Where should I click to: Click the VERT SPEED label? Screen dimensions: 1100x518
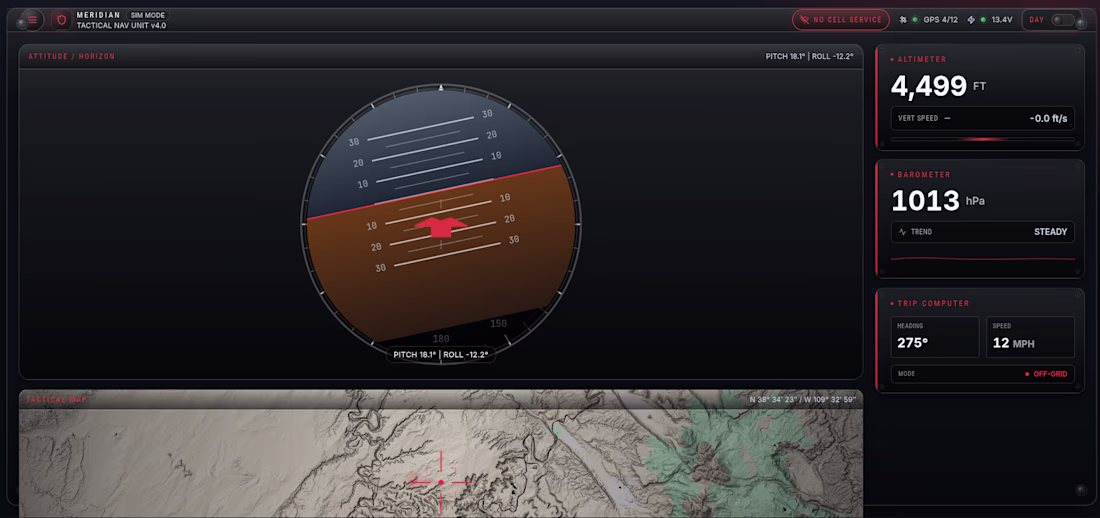918,119
